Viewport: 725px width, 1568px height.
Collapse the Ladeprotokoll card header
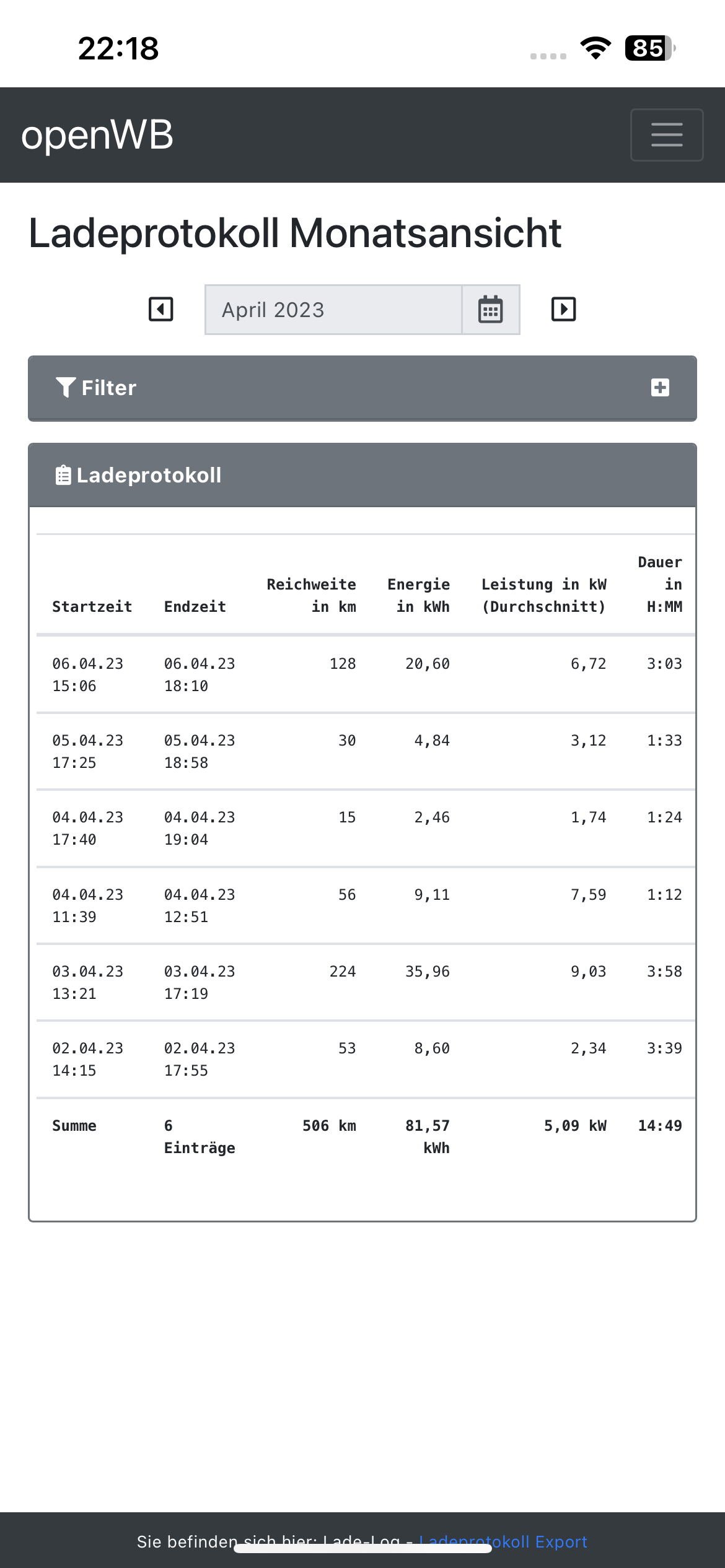[x=362, y=476]
